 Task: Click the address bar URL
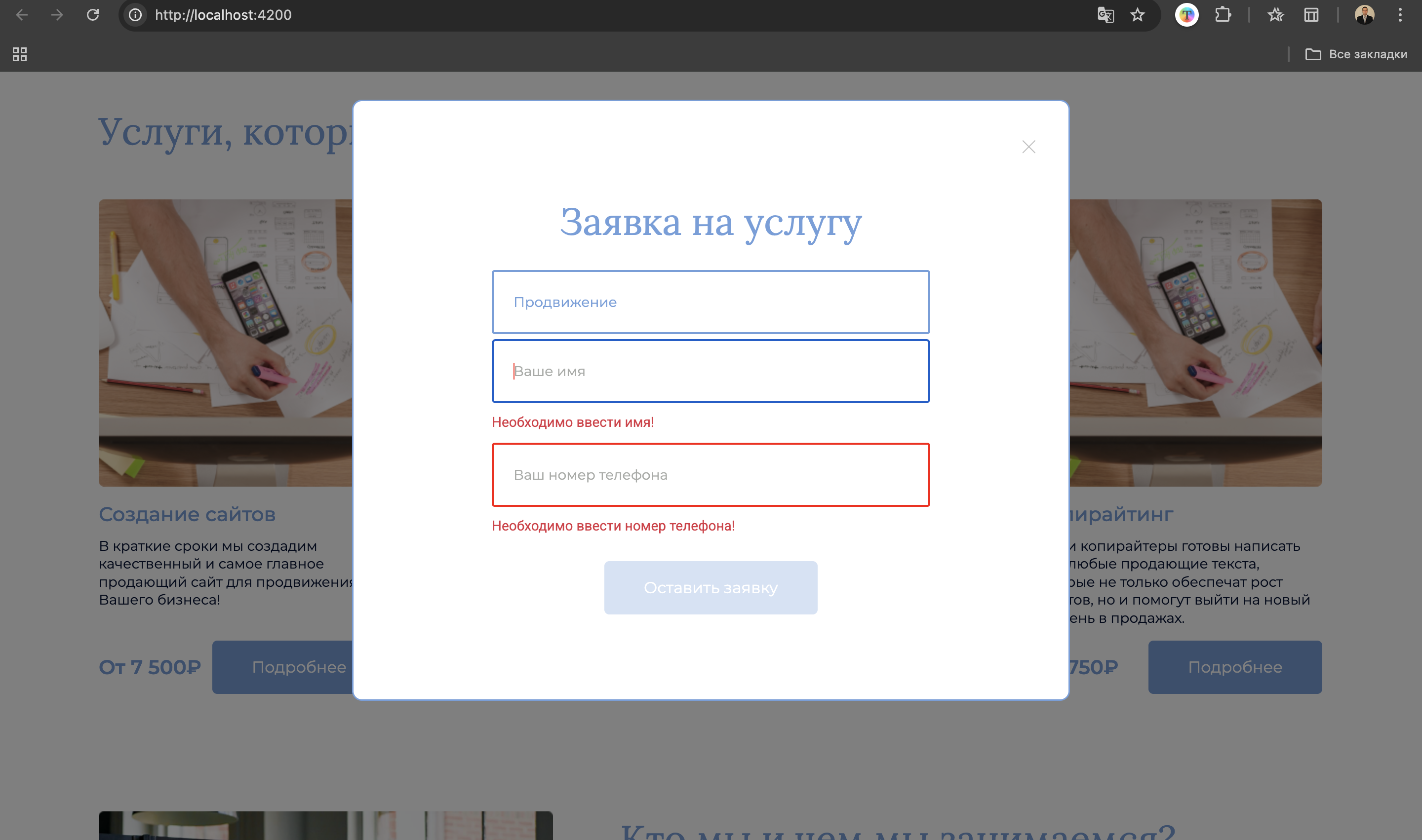tap(223, 15)
